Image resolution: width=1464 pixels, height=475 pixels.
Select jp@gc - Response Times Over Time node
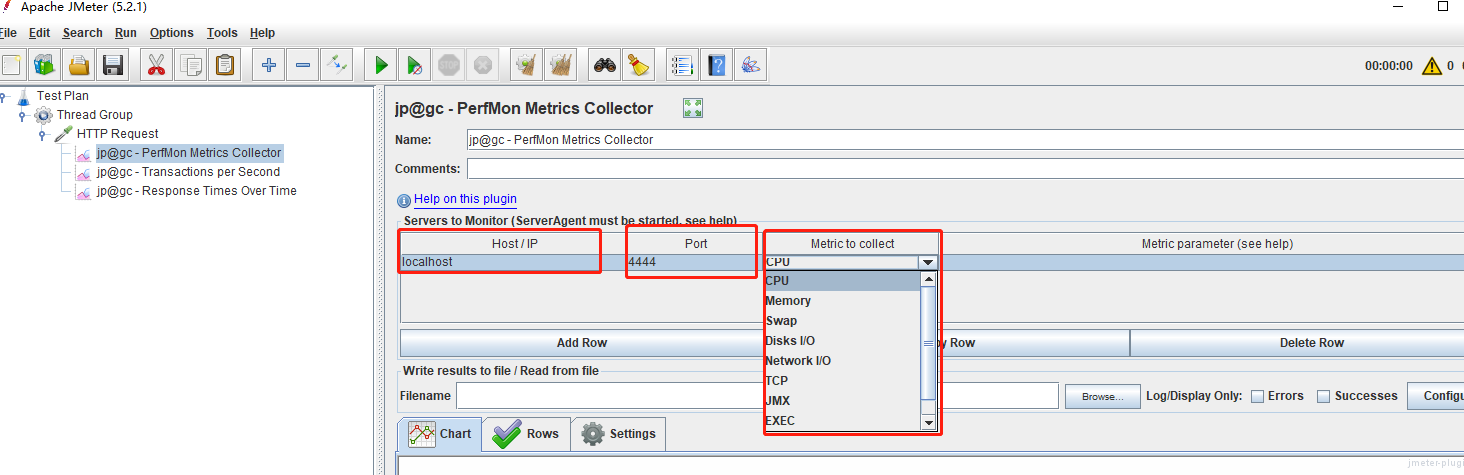coord(197,191)
